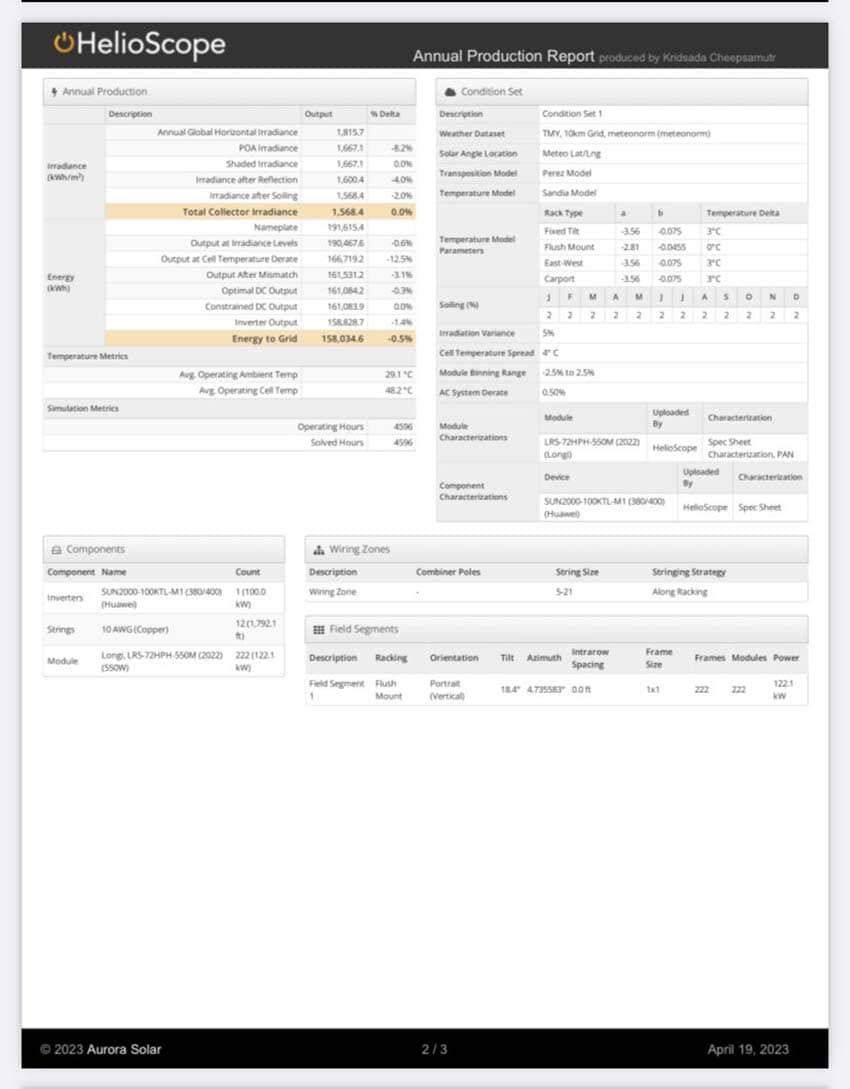Click the Flush Mount rack type row
This screenshot has height=1089, width=850.
point(569,247)
